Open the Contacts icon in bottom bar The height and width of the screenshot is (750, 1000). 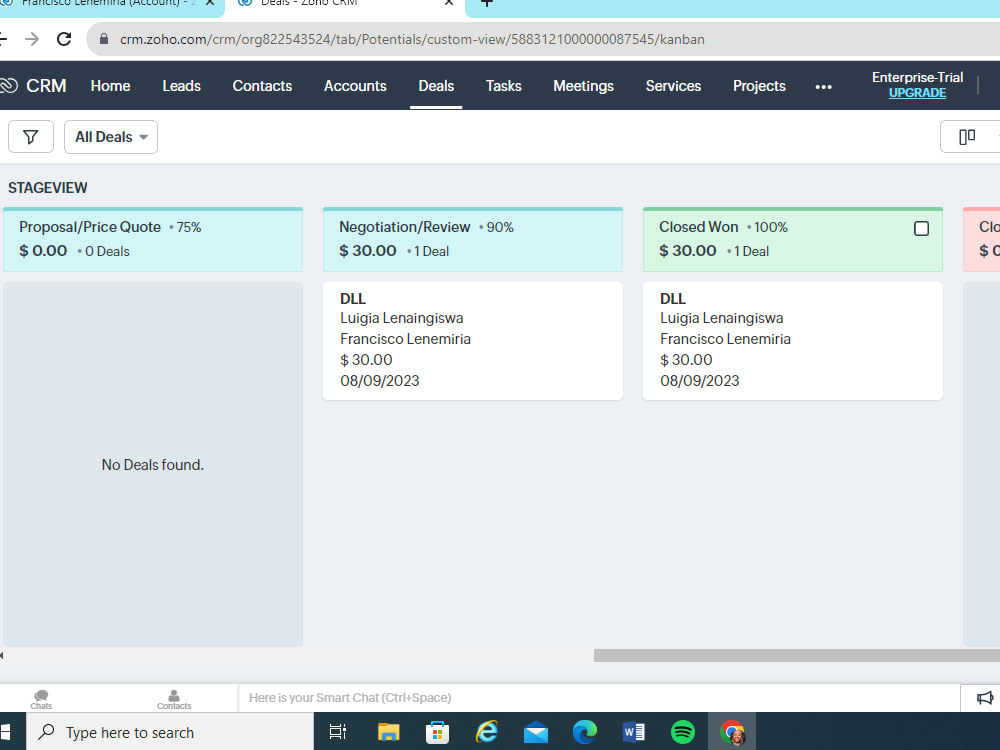coord(173,699)
